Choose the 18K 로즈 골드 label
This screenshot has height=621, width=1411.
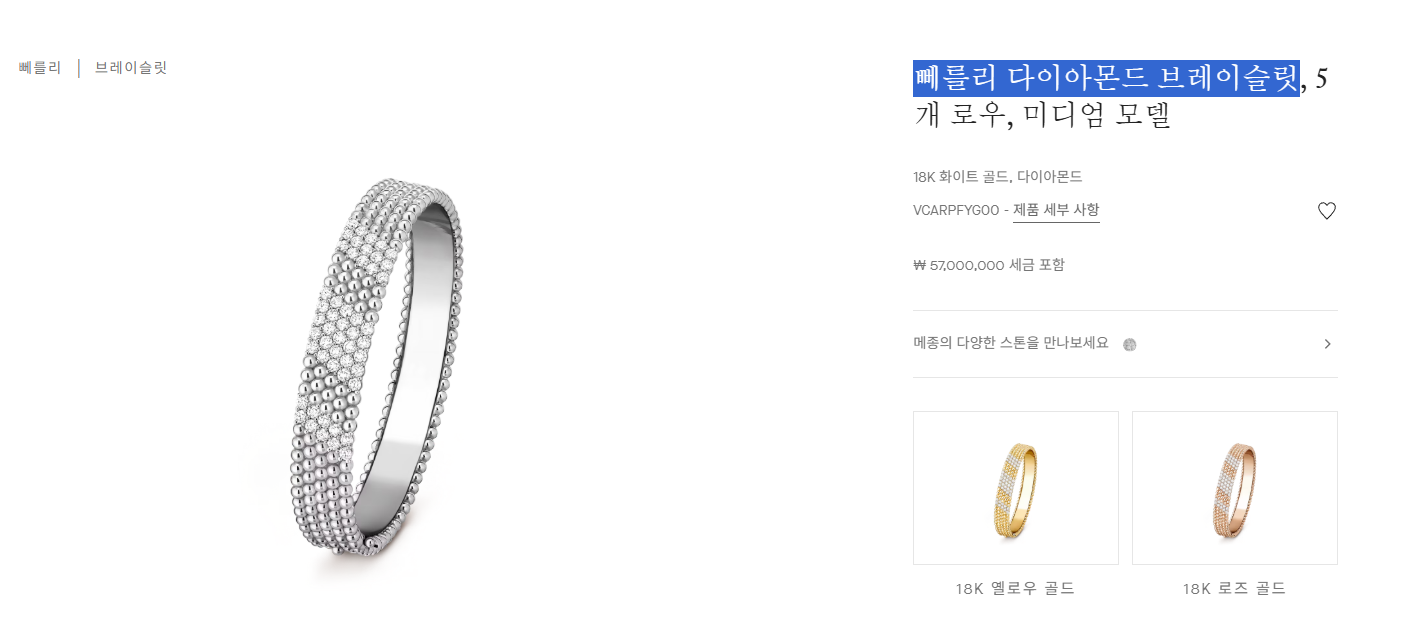(1234, 589)
